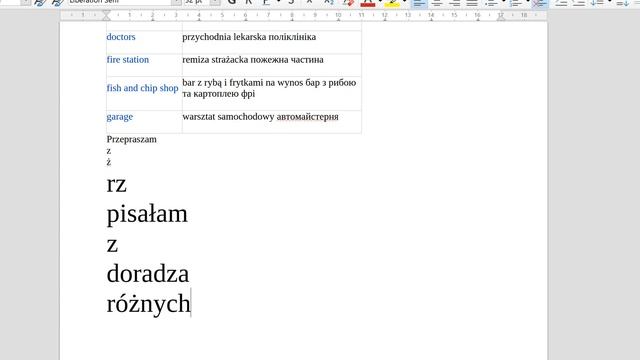The height and width of the screenshot is (360, 640).
Task: Click the underlined word 'автомайстерня'
Action: pos(307,117)
